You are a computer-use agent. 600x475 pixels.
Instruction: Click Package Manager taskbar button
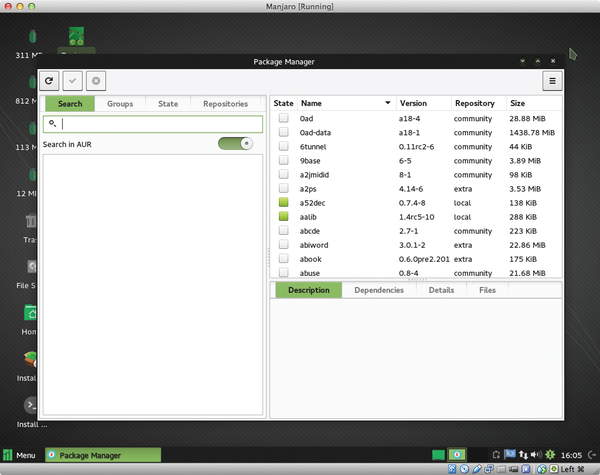pyautogui.click(x=103, y=455)
